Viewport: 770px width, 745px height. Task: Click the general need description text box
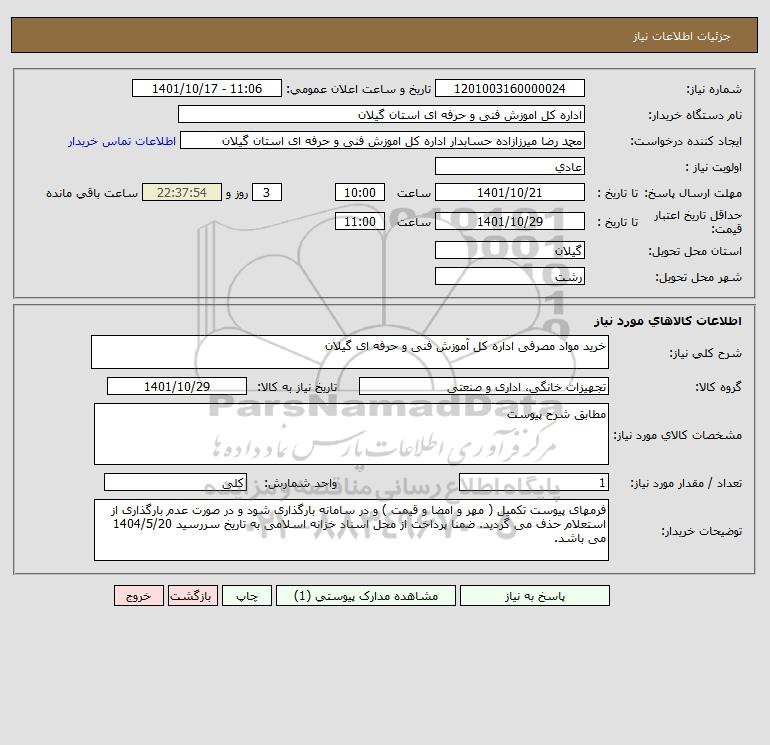(x=350, y=352)
